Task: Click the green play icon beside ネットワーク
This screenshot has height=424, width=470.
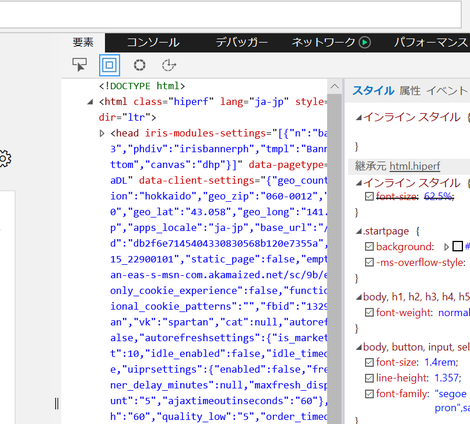Action: (365, 43)
